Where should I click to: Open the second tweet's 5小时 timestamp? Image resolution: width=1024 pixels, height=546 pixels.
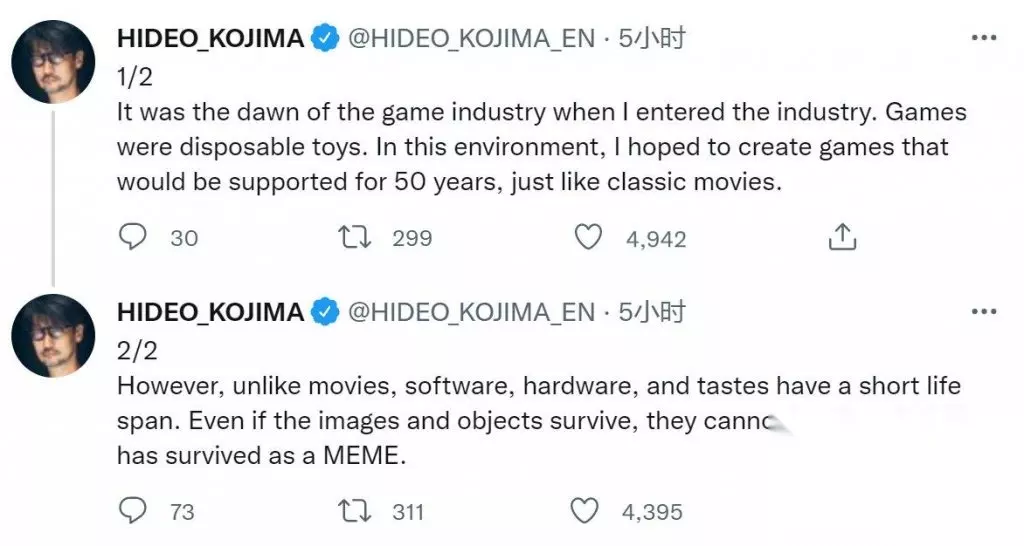coord(652,312)
